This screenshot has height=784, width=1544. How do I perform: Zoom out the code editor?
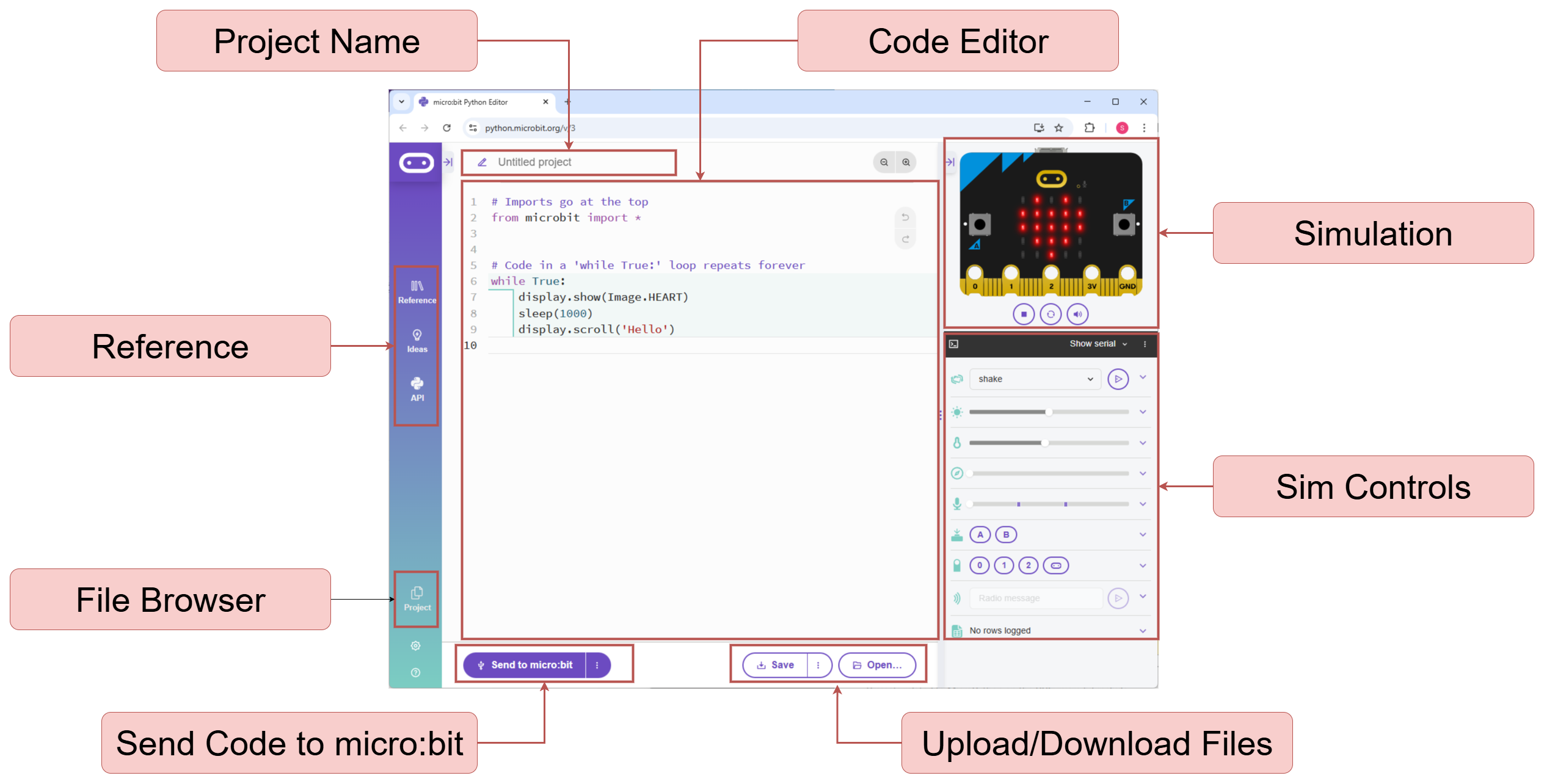click(x=884, y=162)
